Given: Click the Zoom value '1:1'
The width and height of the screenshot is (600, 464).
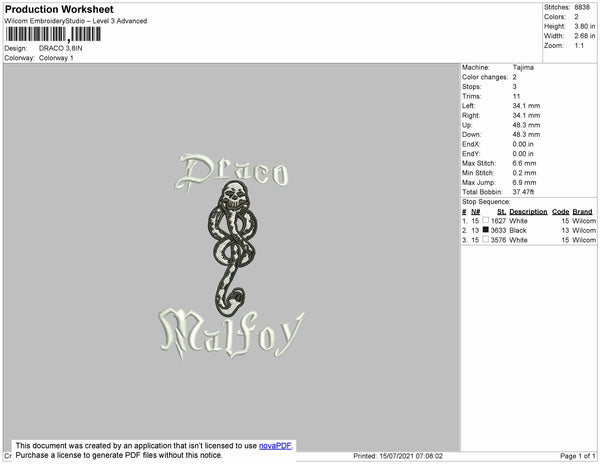Looking at the screenshot, I should pos(579,46).
